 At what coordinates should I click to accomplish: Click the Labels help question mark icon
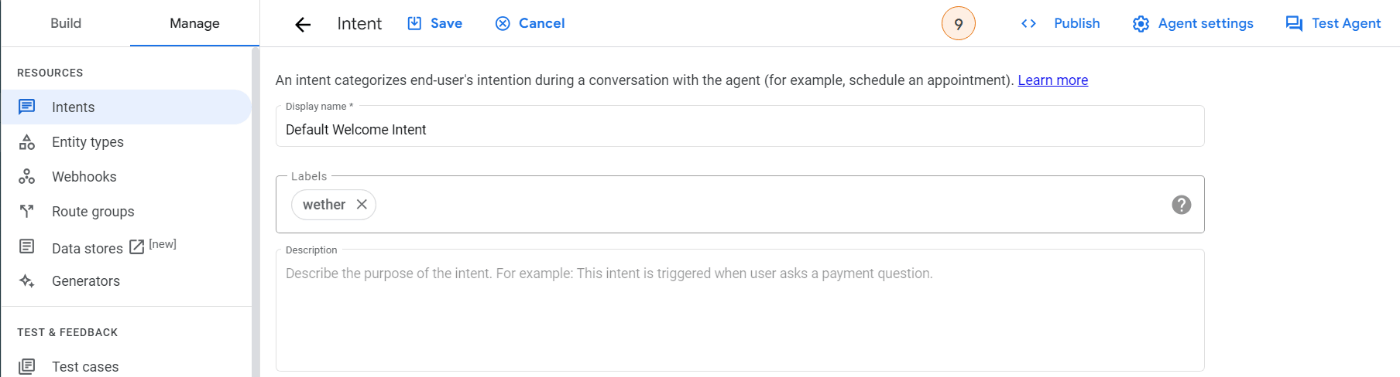[x=1181, y=204]
